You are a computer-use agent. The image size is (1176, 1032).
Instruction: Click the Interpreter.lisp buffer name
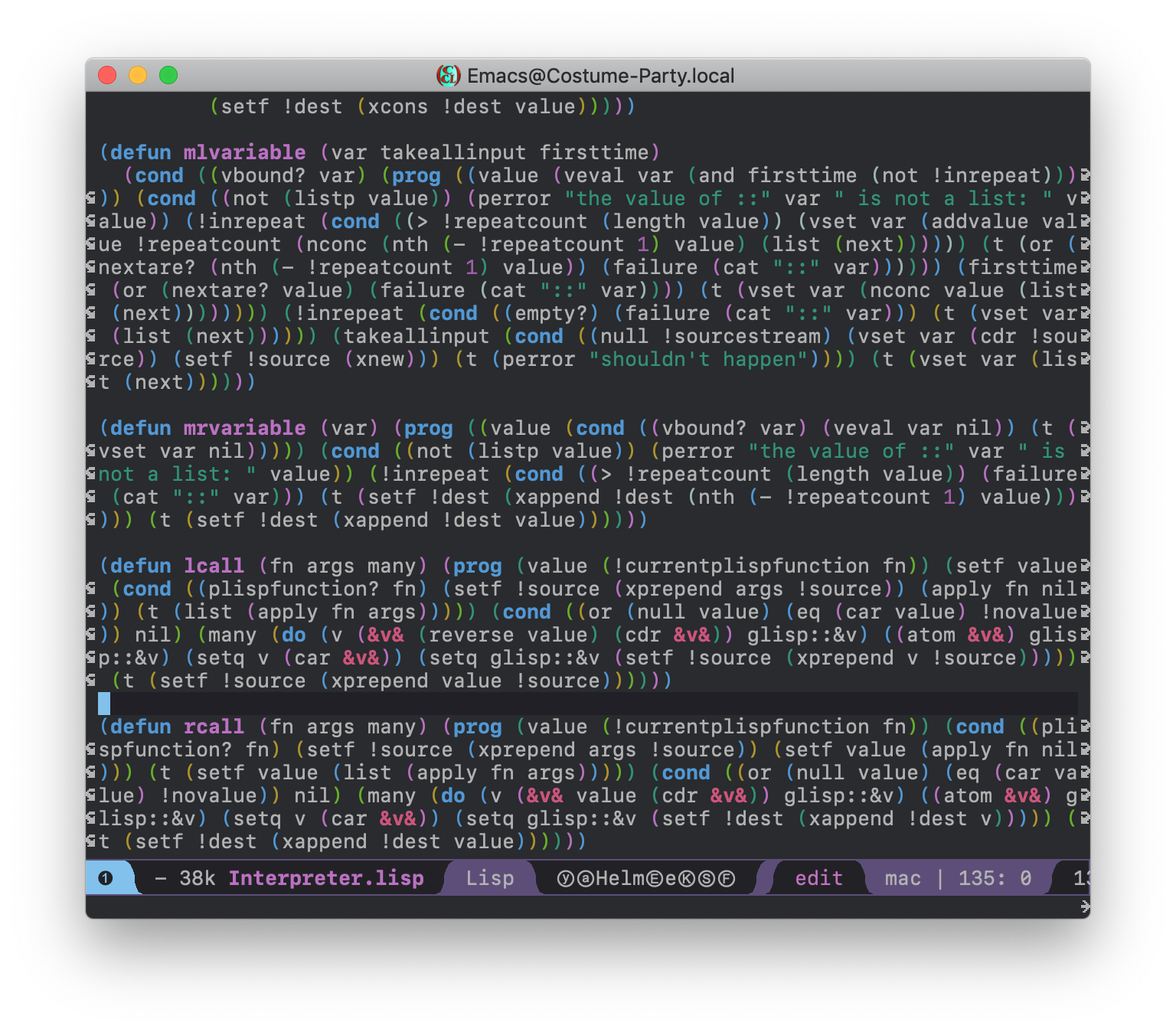pyautogui.click(x=326, y=878)
